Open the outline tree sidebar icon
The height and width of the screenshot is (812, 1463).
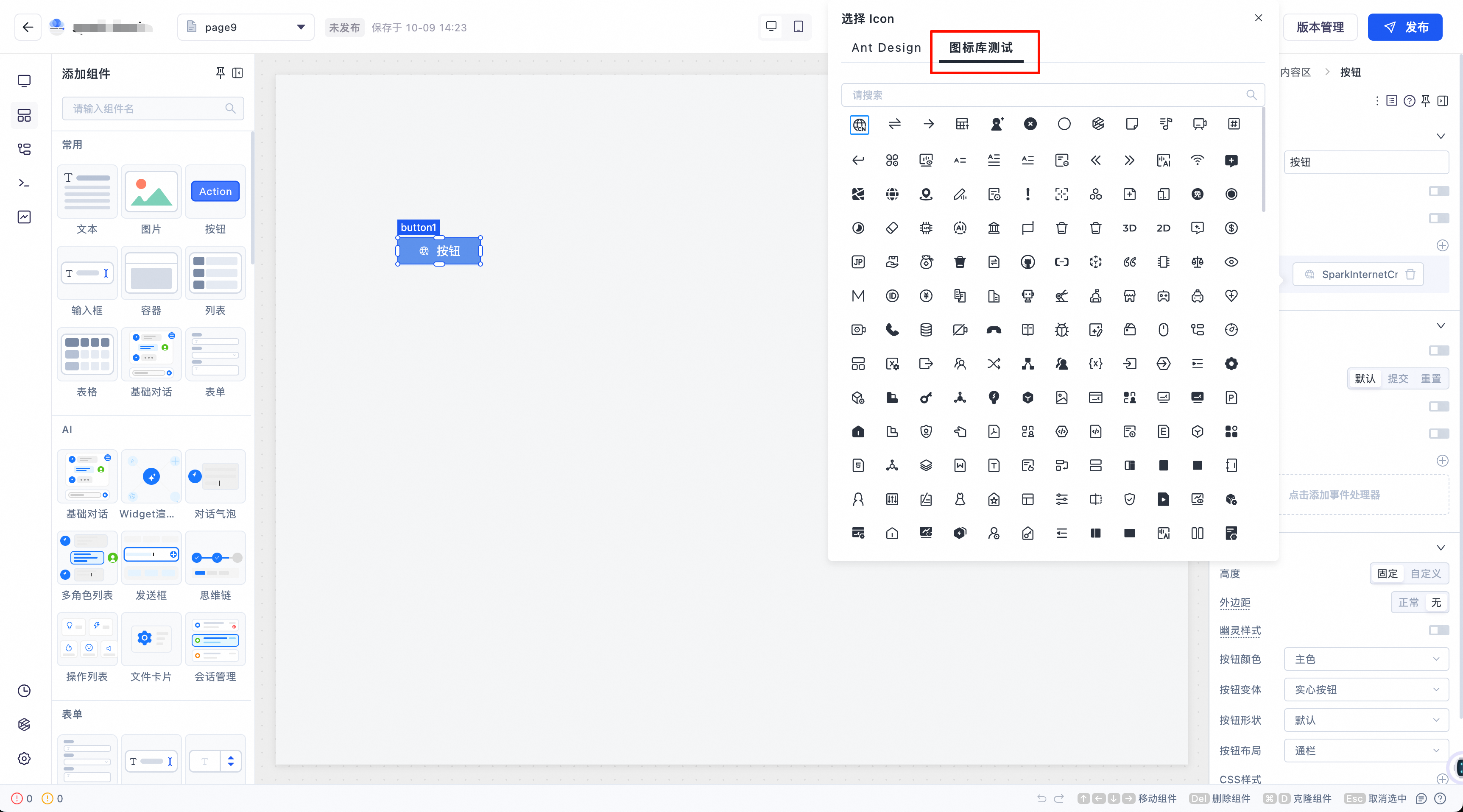click(24, 149)
